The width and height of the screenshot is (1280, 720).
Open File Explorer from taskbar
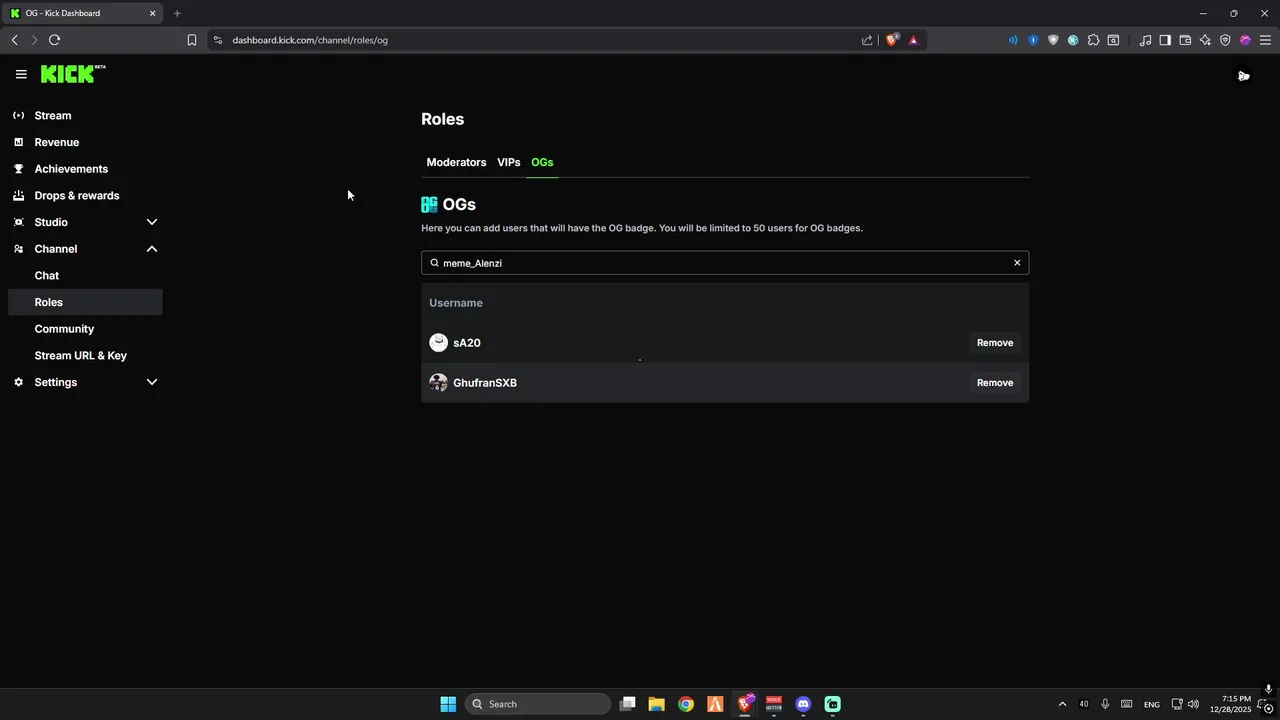click(656, 704)
